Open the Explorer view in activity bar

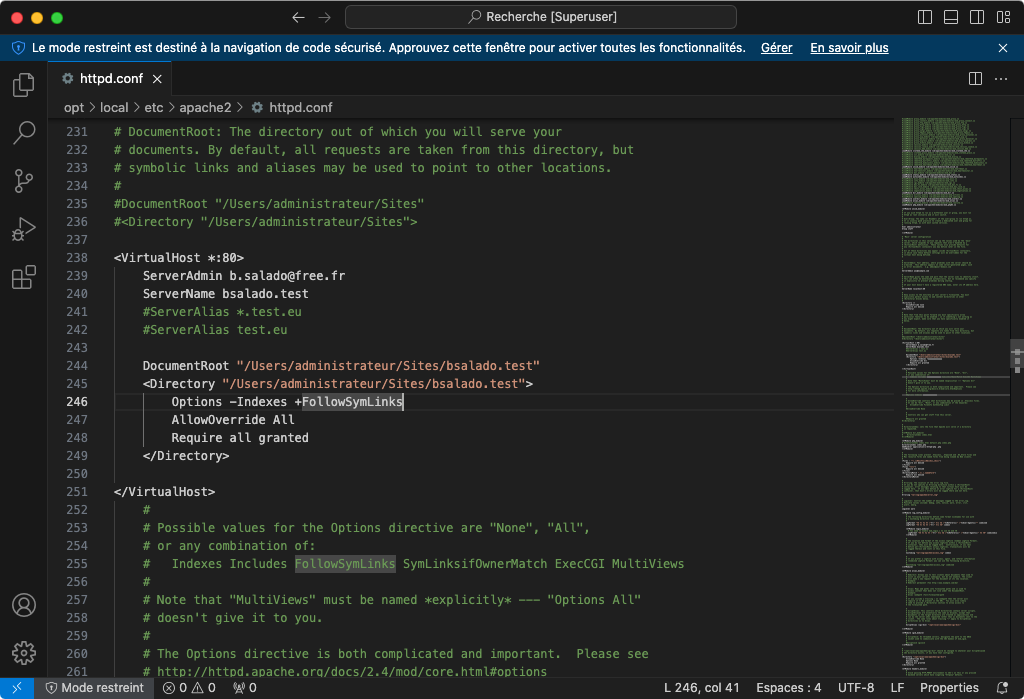tap(23, 85)
